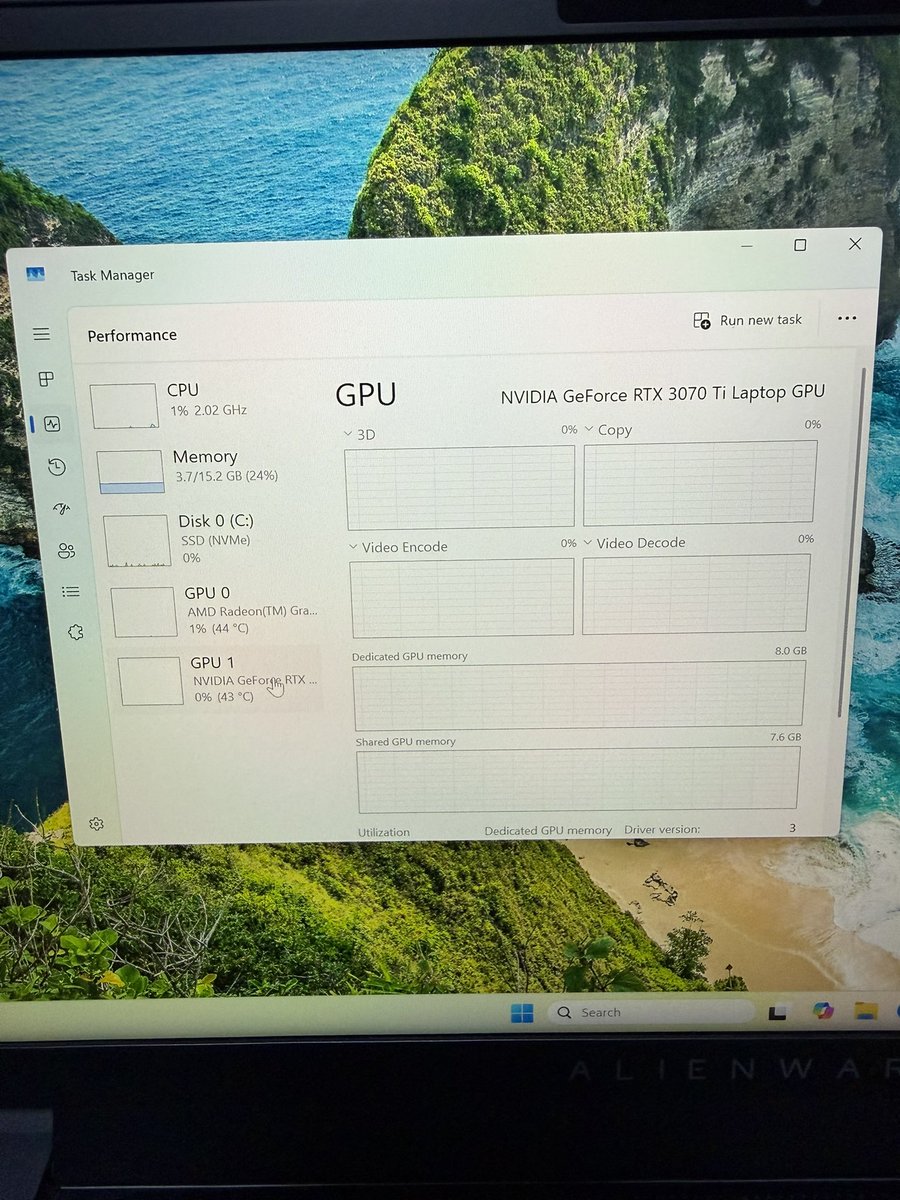Maximize the Task Manager window
900x1200 pixels.
click(800, 245)
